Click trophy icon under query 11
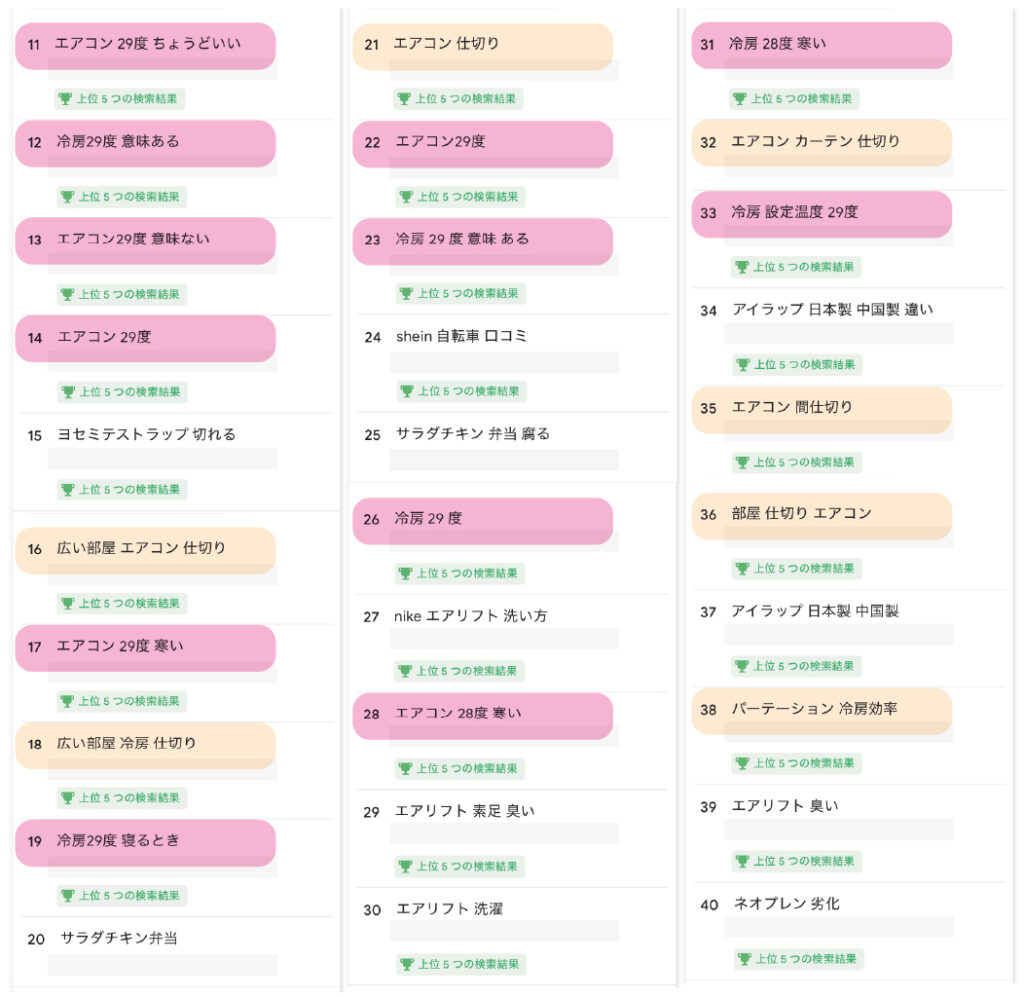The height and width of the screenshot is (998, 1024). [65, 99]
